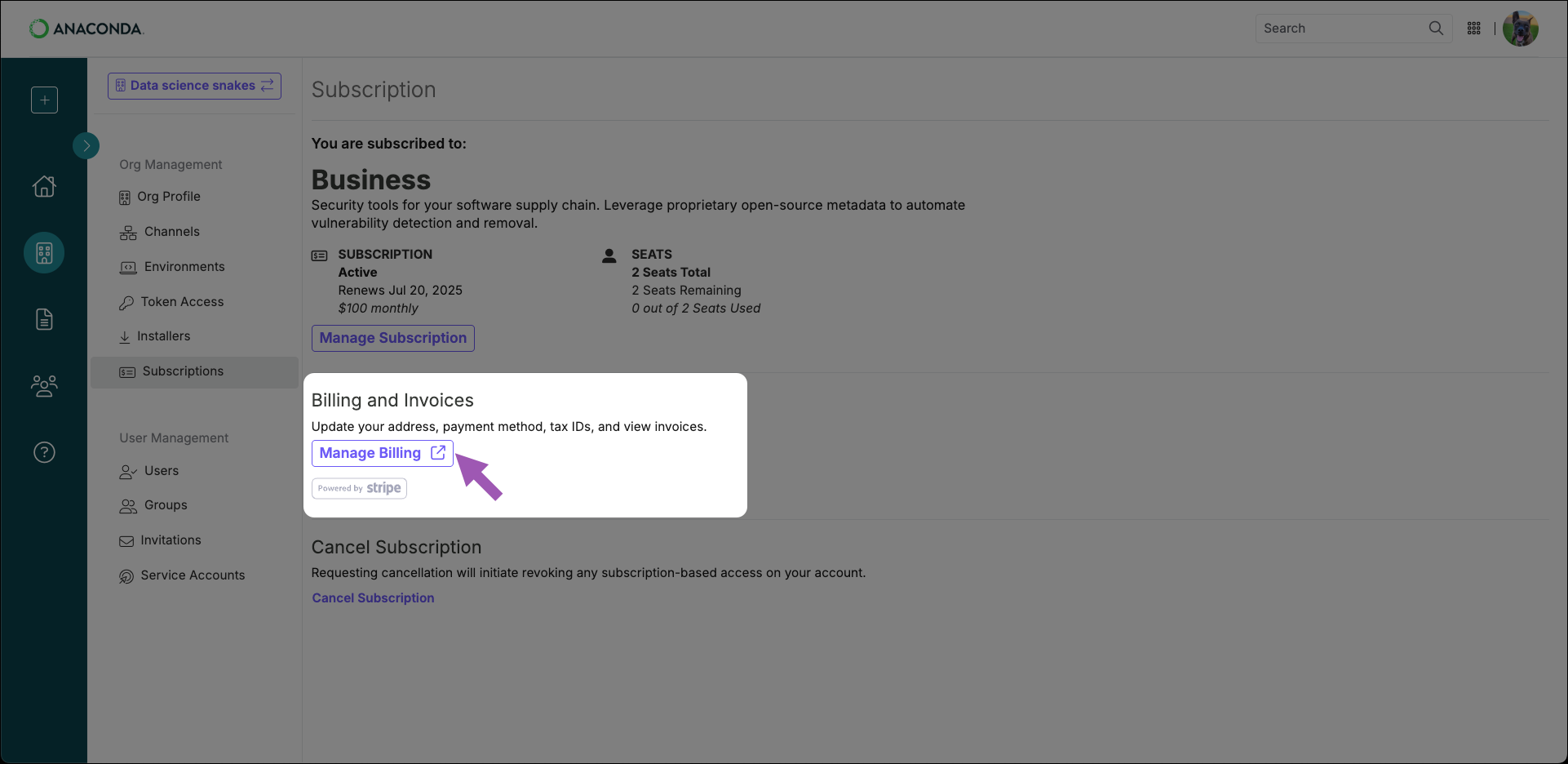Viewport: 1568px width, 764px height.
Task: Click the Manage Billing button
Action: pyautogui.click(x=382, y=453)
